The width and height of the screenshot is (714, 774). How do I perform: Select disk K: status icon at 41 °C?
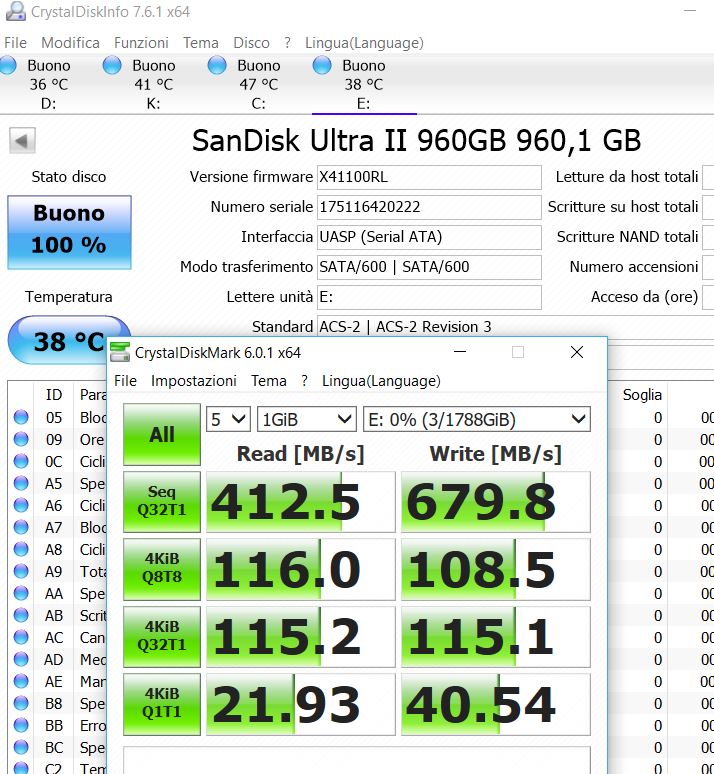[x=112, y=65]
